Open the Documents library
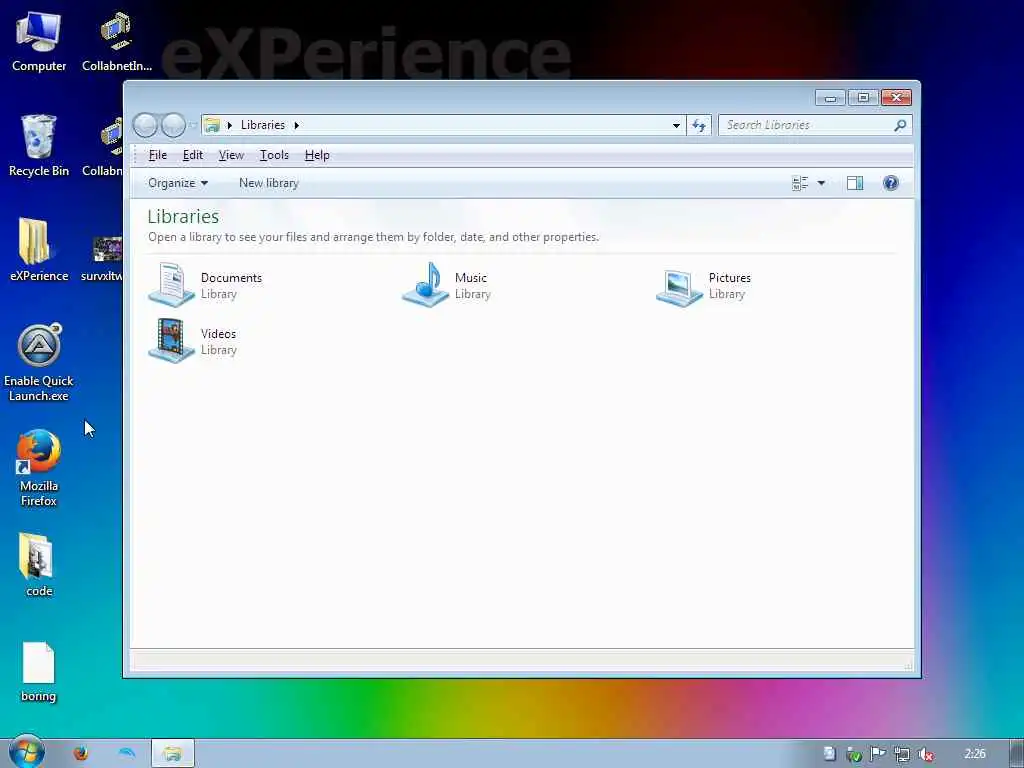The width and height of the screenshot is (1024, 768). click(206, 285)
